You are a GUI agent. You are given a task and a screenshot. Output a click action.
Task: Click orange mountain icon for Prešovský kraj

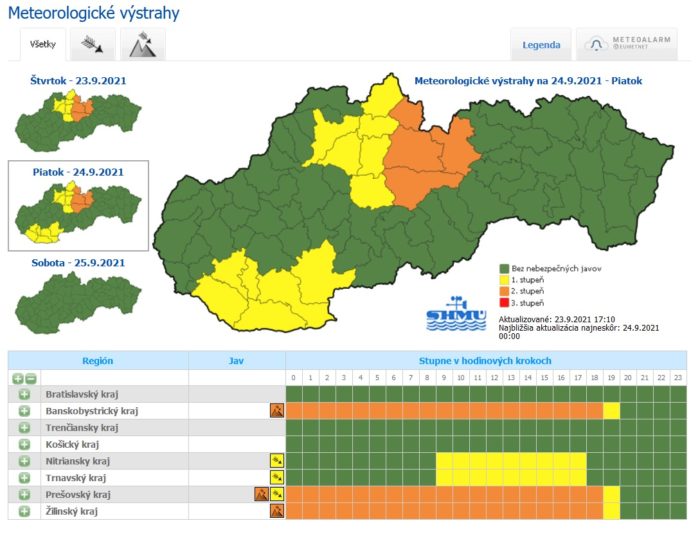261,495
